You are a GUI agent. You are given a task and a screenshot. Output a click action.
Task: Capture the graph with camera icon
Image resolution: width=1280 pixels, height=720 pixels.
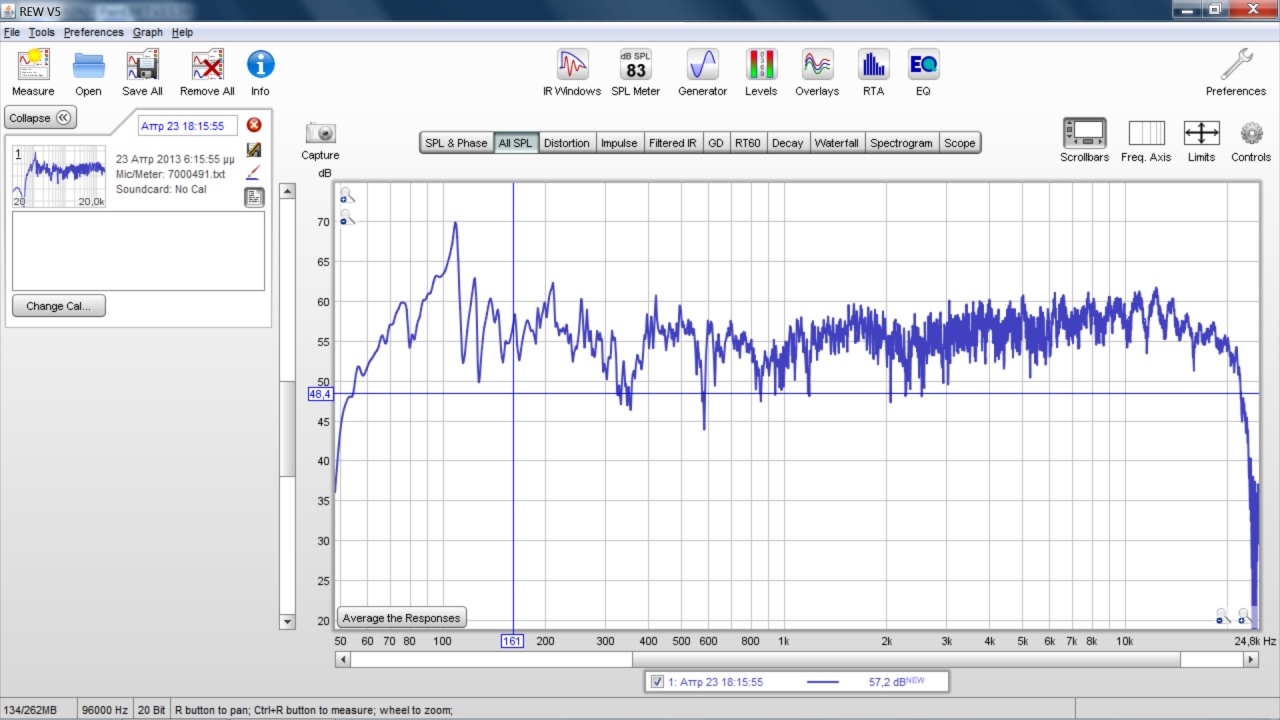pos(320,134)
